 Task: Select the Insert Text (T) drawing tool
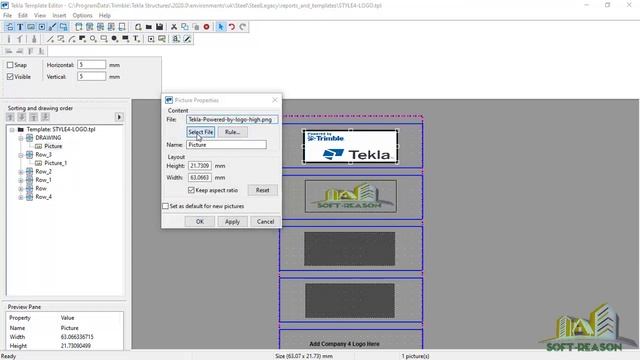[x=136, y=39]
